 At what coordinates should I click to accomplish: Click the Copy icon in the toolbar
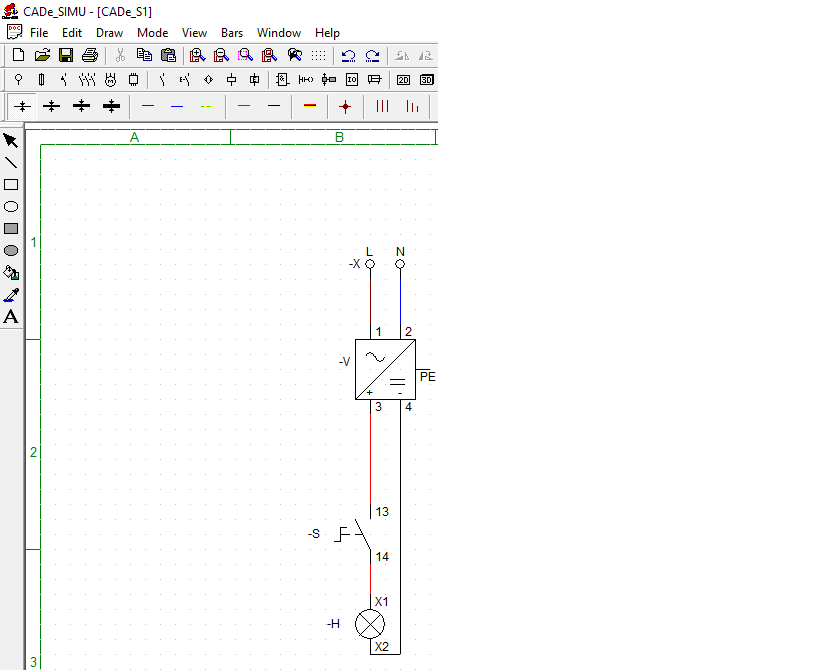[x=144, y=55]
